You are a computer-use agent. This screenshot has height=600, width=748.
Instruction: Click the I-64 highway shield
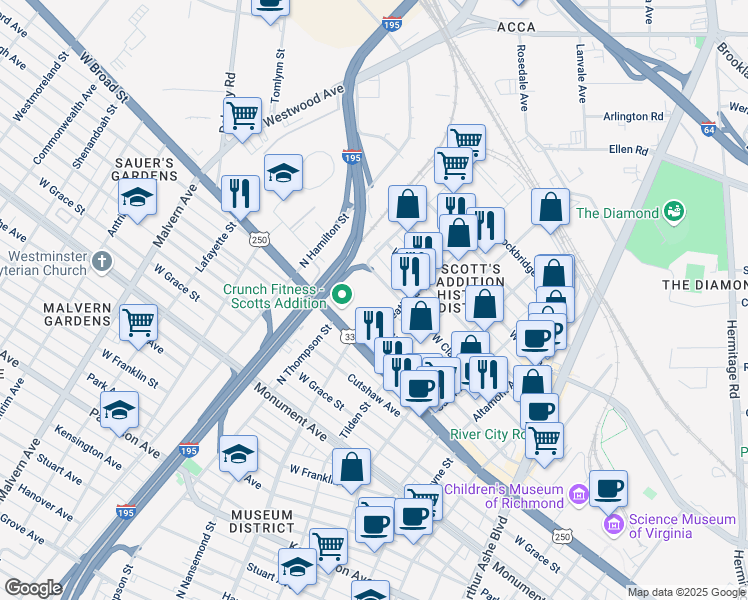pyautogui.click(x=709, y=129)
